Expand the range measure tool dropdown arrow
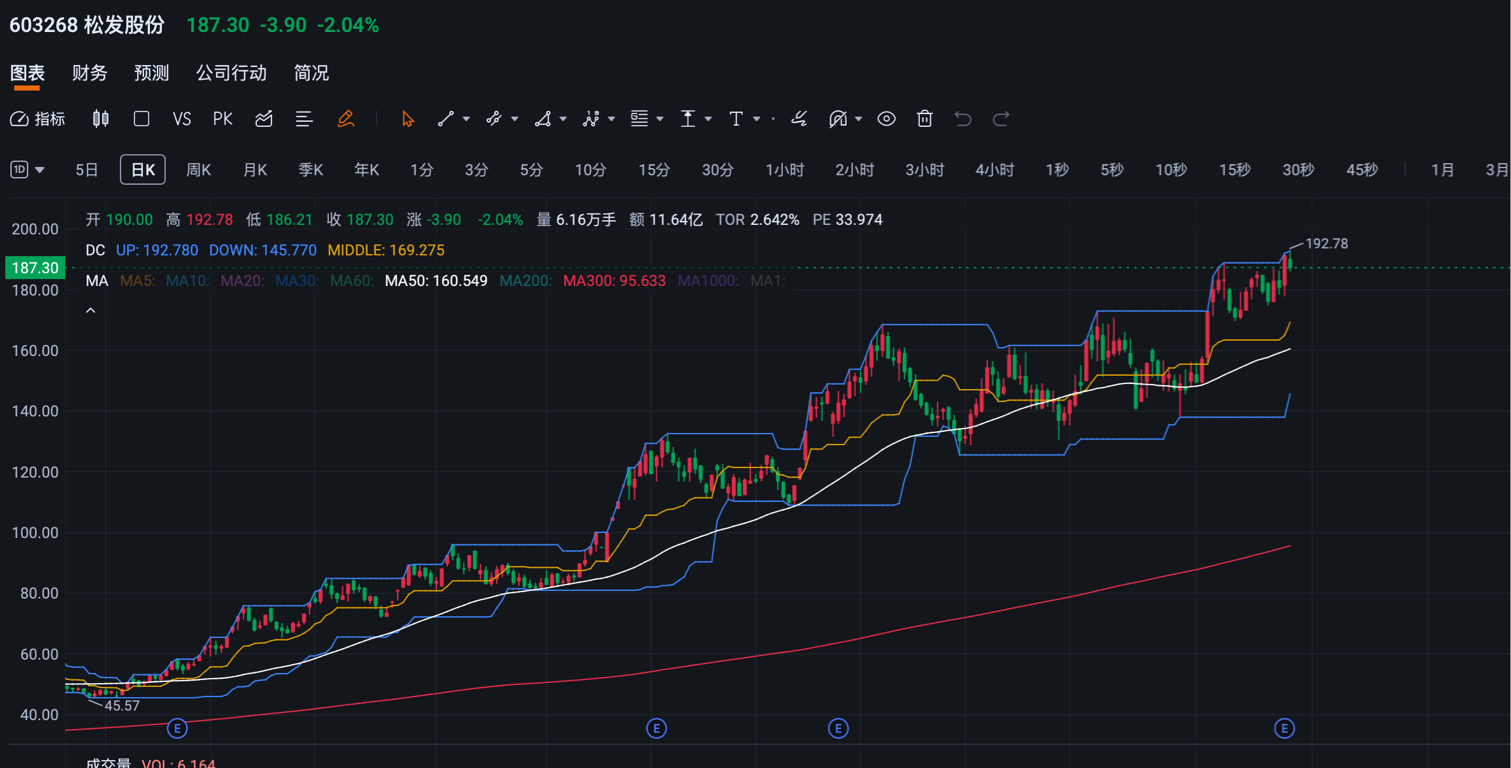1511x768 pixels. click(x=708, y=119)
